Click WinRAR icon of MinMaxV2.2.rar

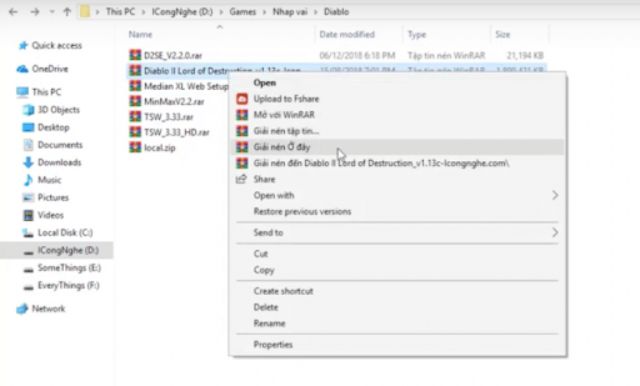[135, 101]
